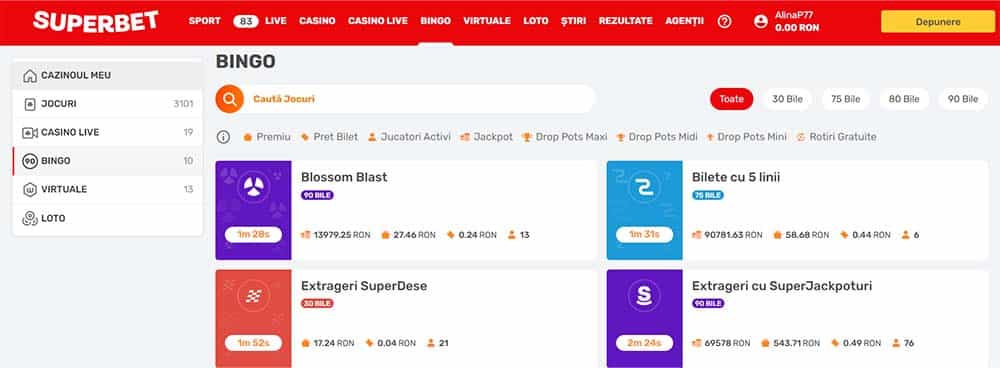Open the Blossom Blast purple game thumbnail
Screen dimensions: 1000x368
click(x=253, y=210)
